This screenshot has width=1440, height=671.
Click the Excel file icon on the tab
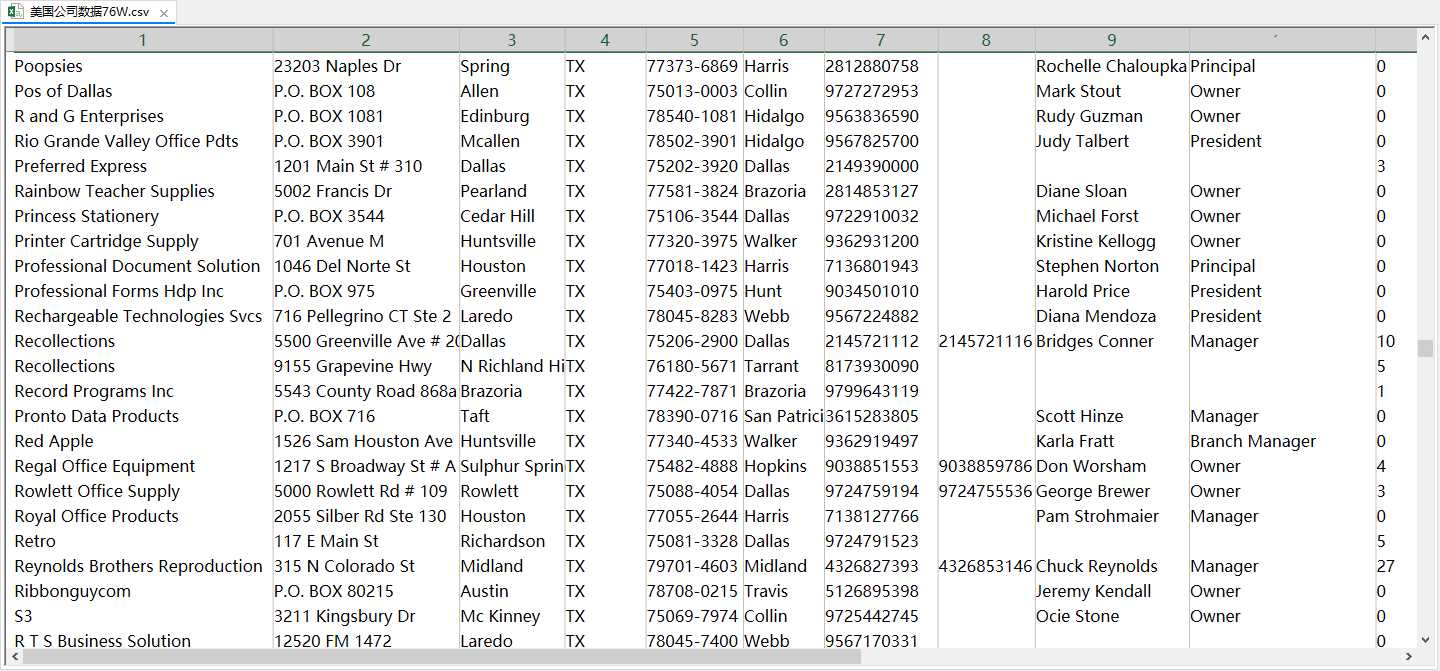coord(16,12)
